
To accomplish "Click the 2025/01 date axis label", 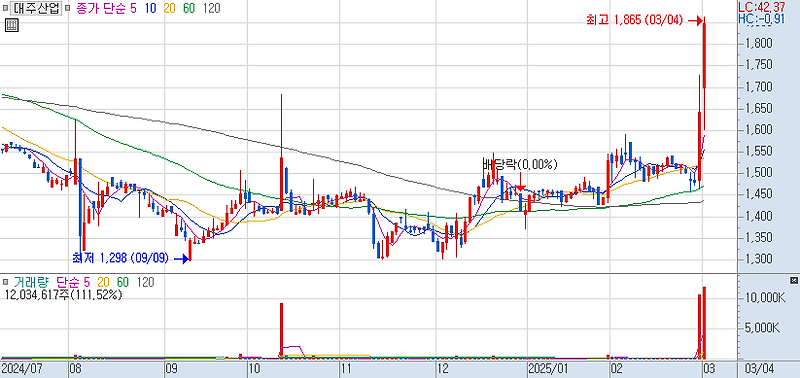I will point(548,368).
